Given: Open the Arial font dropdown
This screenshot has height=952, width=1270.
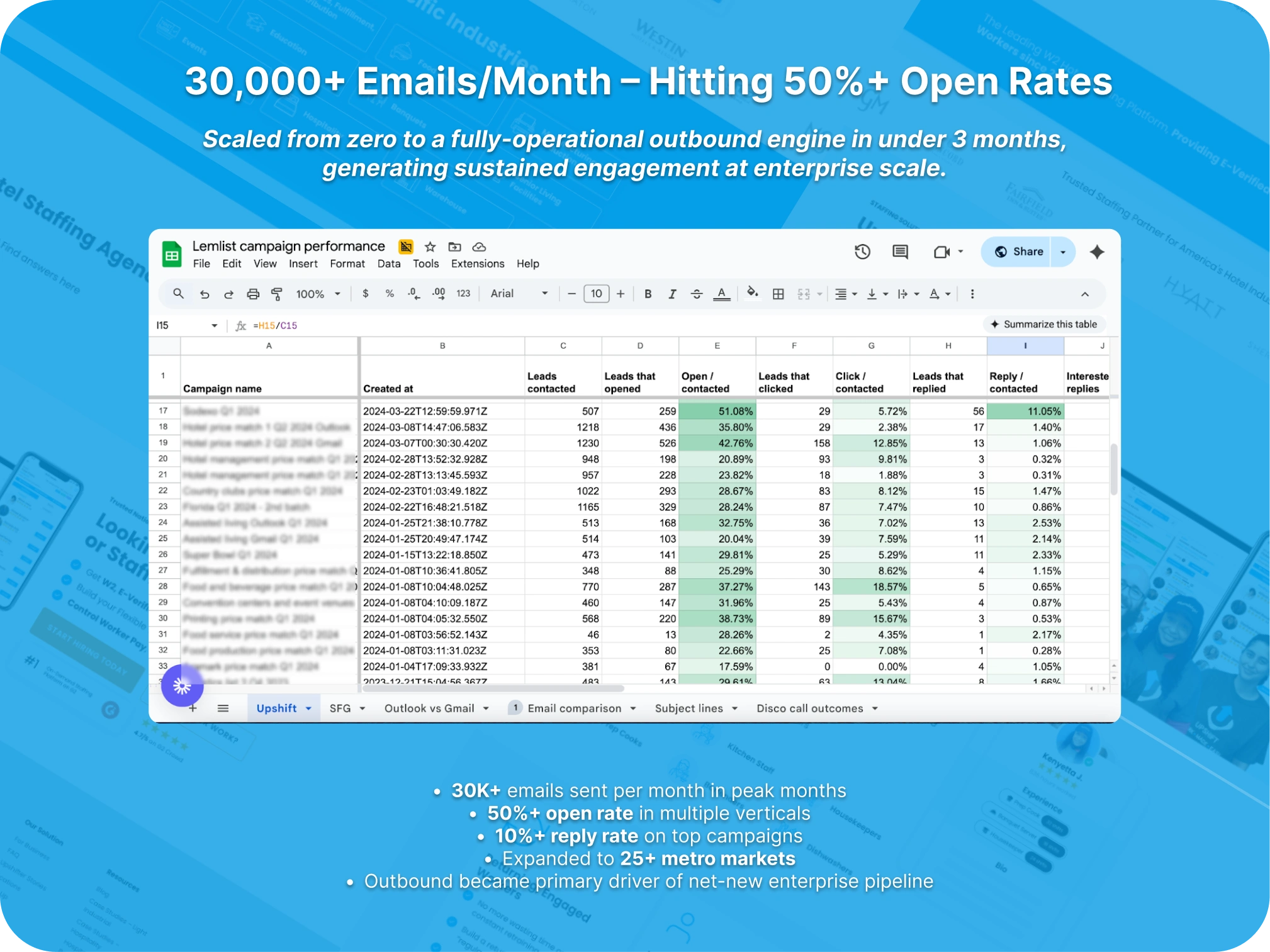Looking at the screenshot, I should (x=519, y=294).
